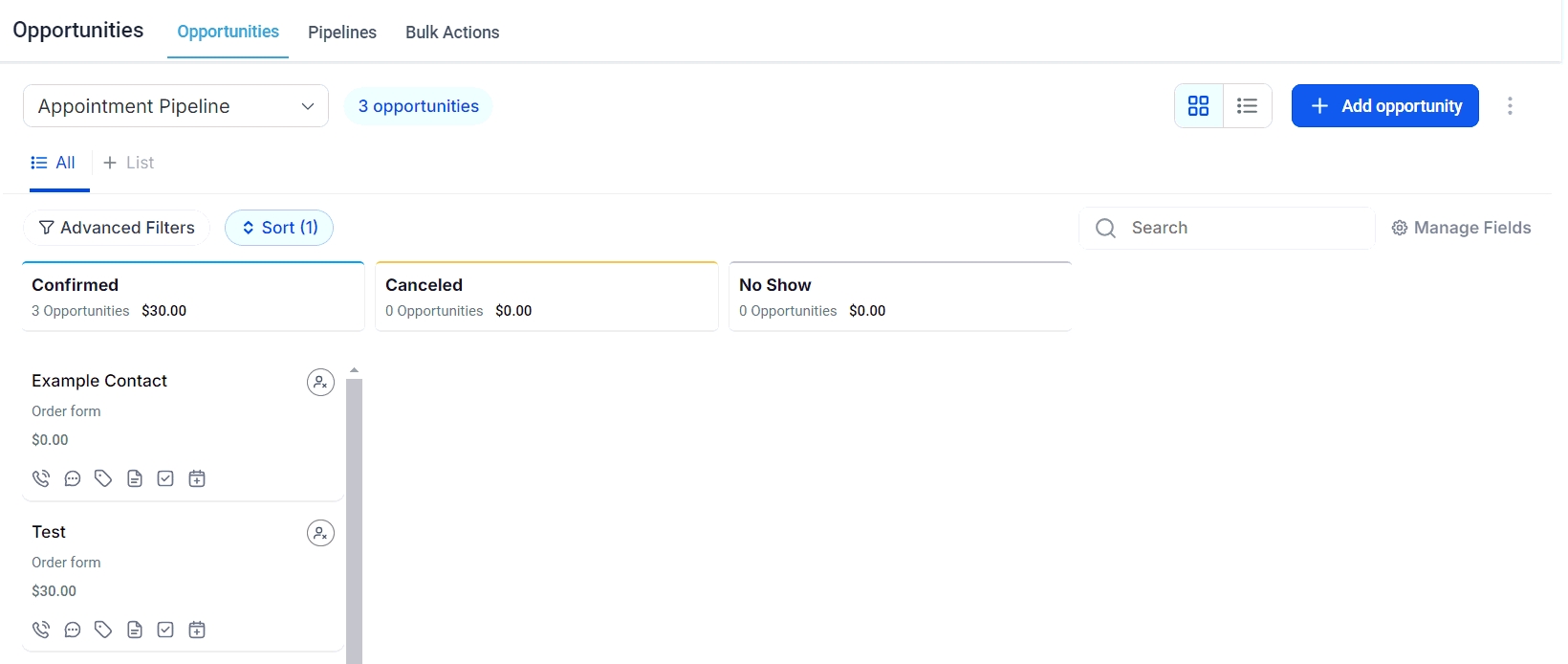Open notes icon on Test card
1568x664 pixels.
coord(135,630)
